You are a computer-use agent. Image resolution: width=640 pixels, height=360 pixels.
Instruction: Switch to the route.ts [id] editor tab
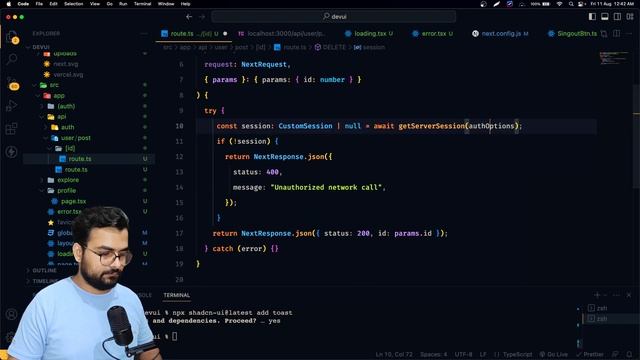[x=194, y=33]
